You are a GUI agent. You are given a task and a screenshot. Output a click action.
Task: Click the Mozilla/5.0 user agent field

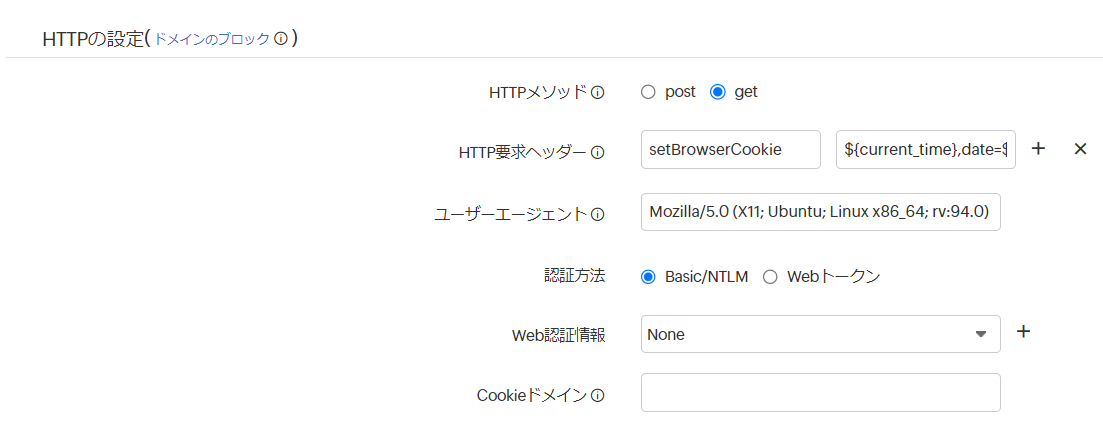click(x=820, y=212)
